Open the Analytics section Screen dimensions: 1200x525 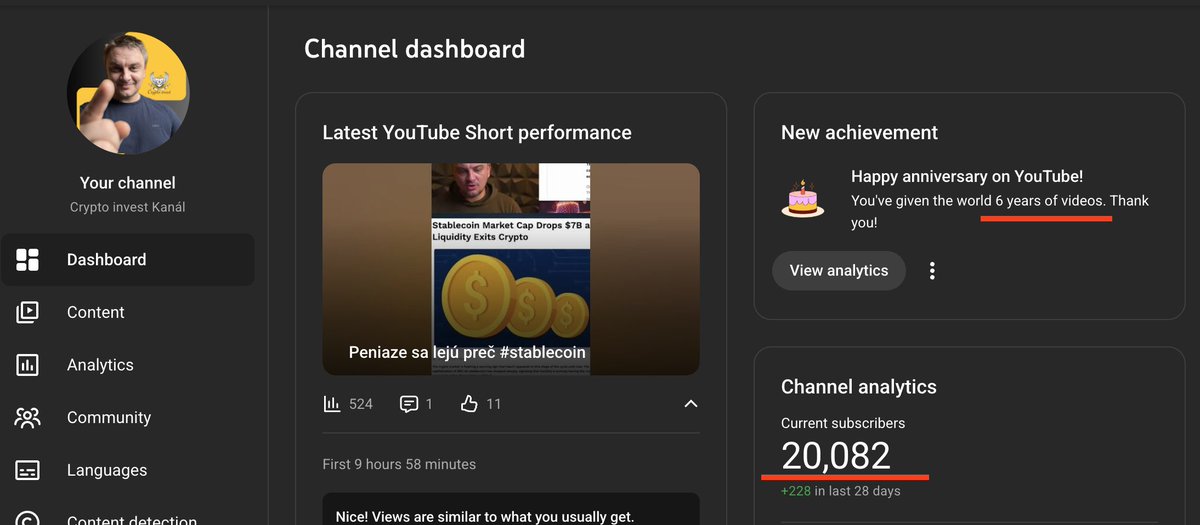[x=128, y=365]
